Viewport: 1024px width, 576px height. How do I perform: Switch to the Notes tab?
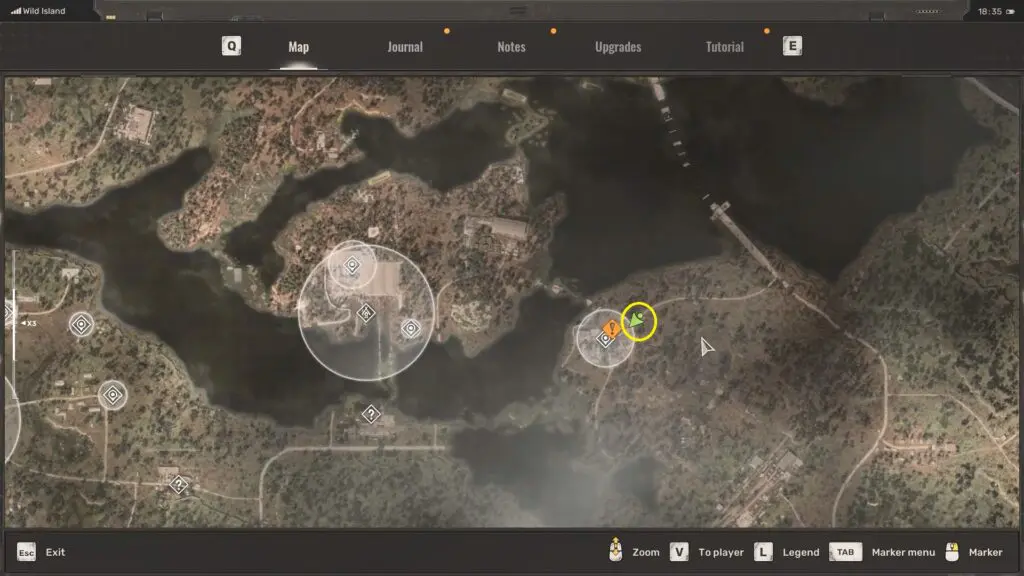tap(511, 47)
